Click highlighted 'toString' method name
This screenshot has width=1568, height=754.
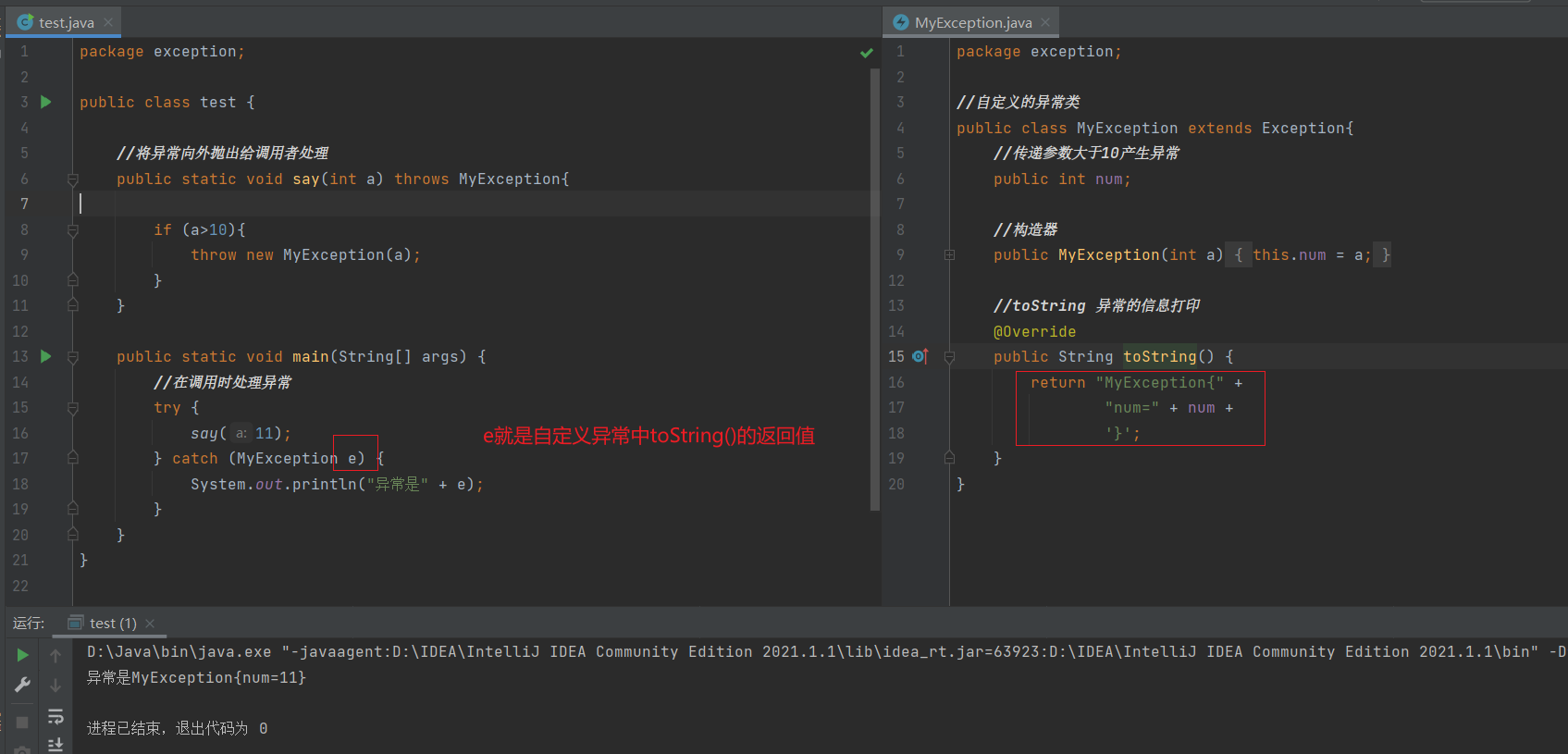(1160, 356)
